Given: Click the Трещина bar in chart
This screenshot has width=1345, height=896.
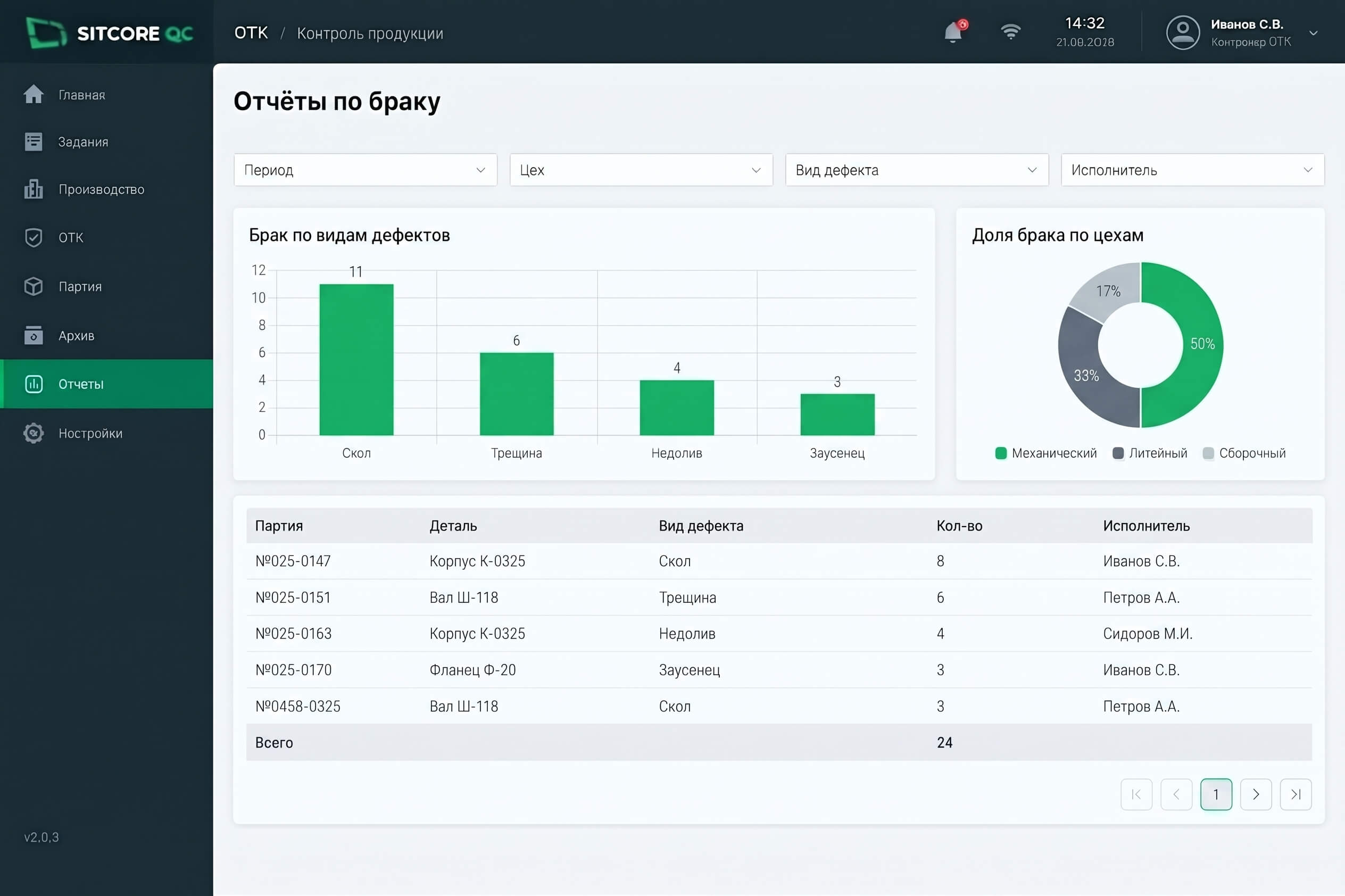Looking at the screenshot, I should (517, 394).
